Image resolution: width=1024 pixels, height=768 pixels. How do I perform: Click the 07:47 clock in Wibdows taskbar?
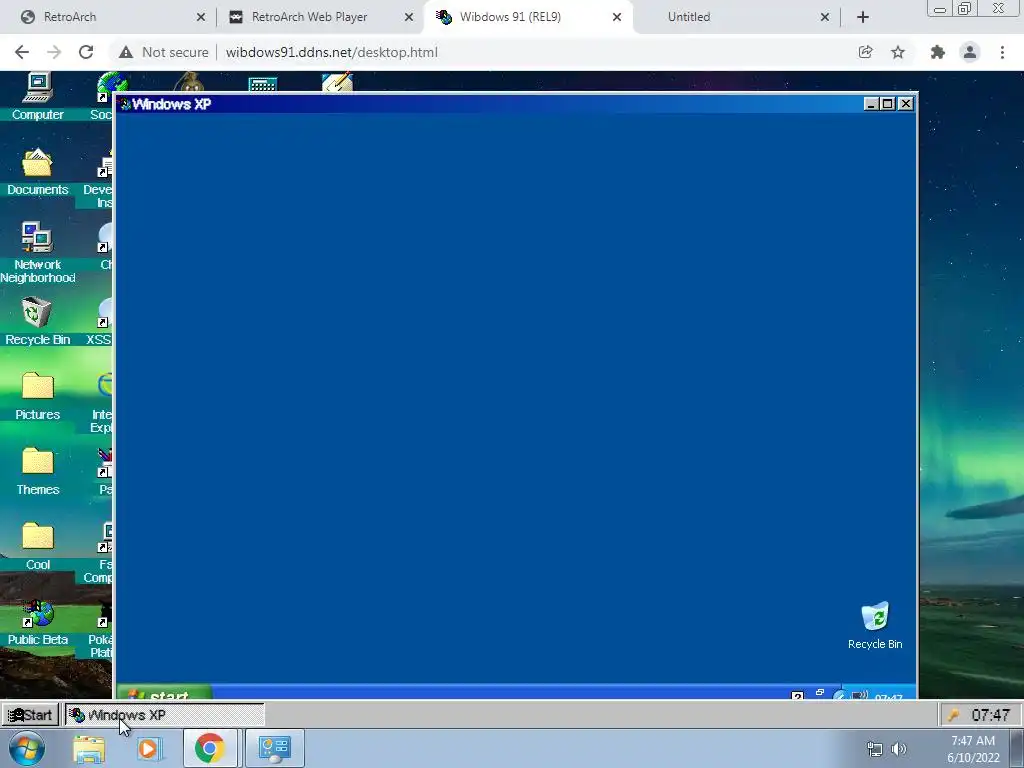tap(990, 714)
